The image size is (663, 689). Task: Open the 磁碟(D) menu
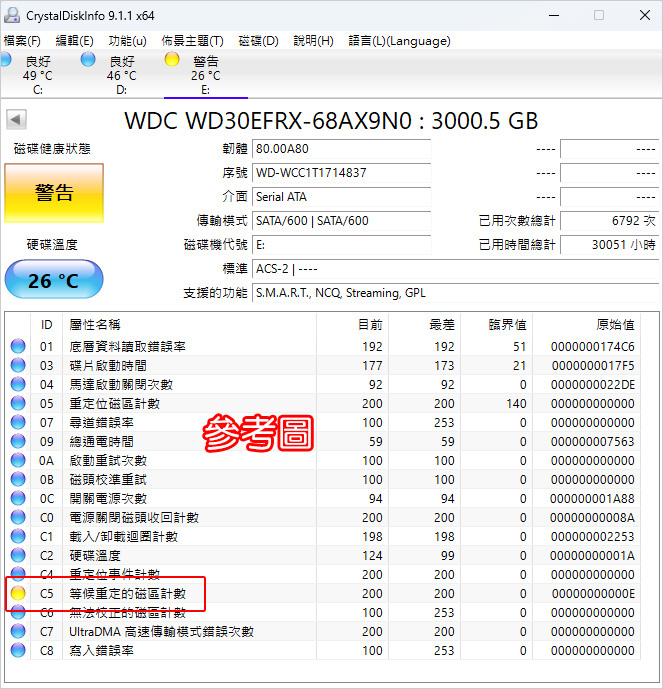[x=258, y=41]
